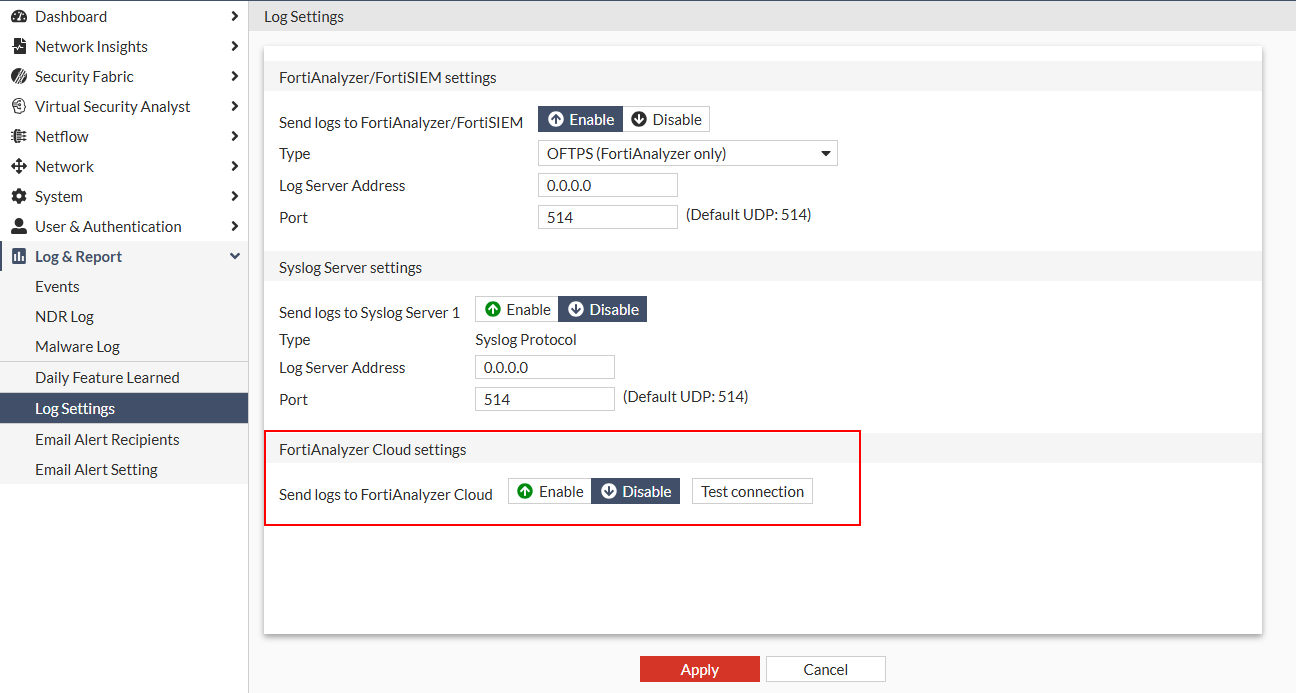
Task: Click the Test connection button
Action: tap(752, 491)
